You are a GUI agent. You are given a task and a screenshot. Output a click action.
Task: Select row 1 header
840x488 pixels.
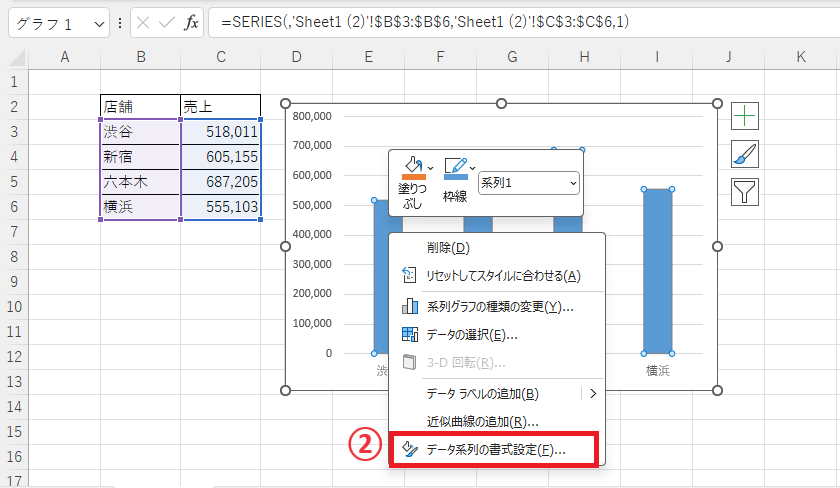[14, 82]
